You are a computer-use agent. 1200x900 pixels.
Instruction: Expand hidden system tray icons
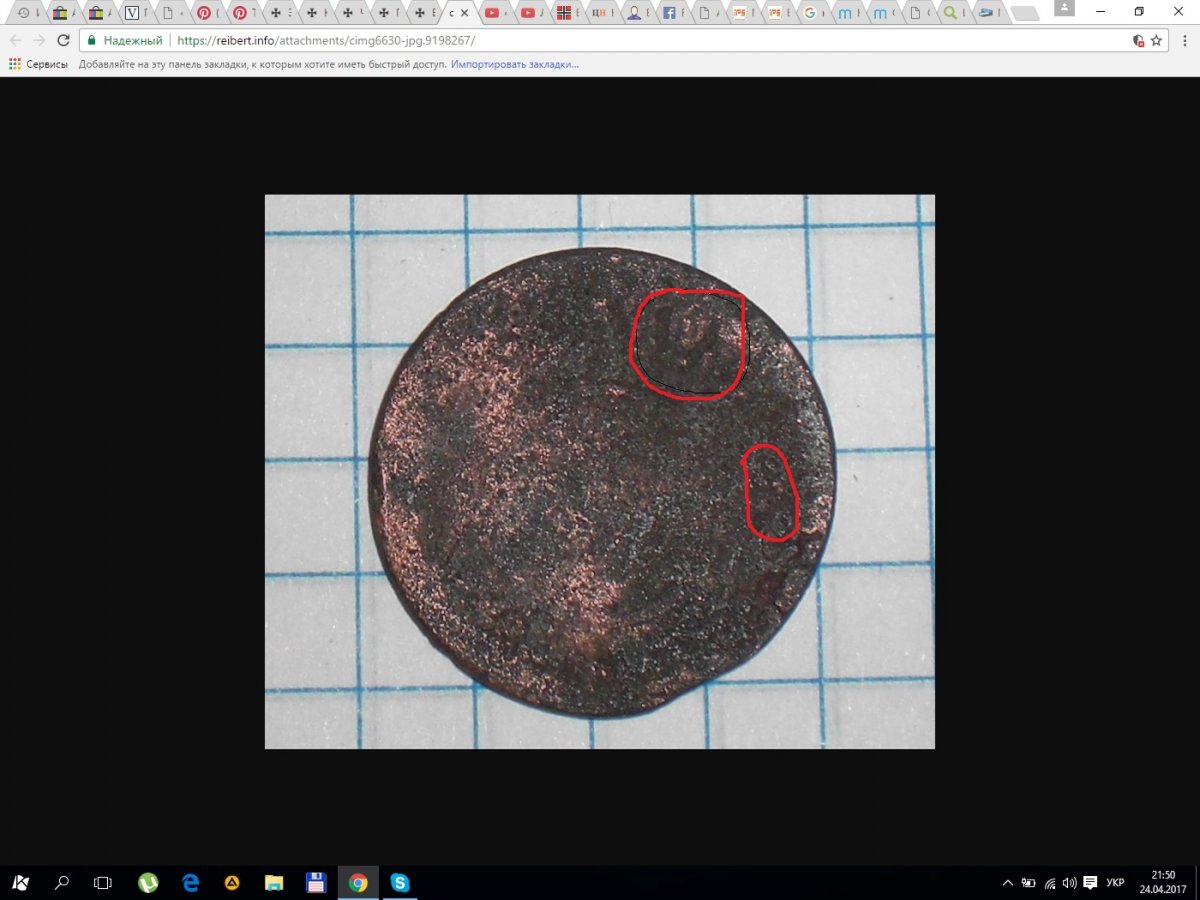[1008, 883]
